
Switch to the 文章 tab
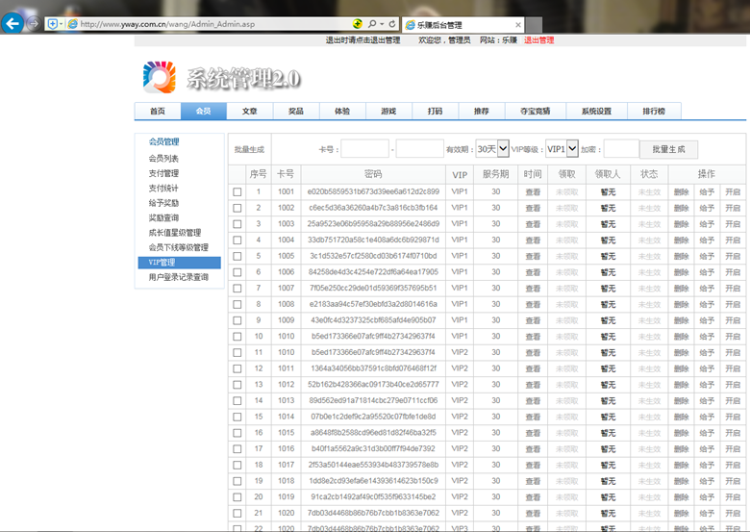(x=250, y=111)
